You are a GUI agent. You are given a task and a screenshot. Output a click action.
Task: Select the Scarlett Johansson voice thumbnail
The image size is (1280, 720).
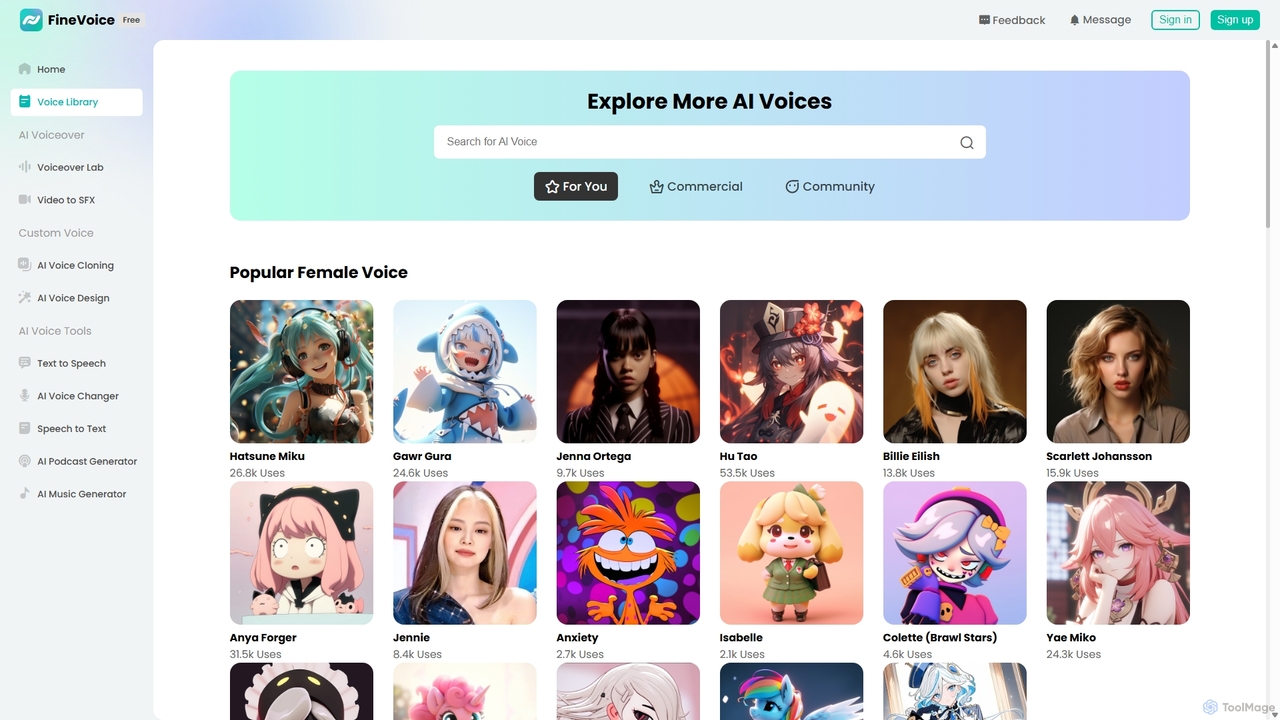click(x=1118, y=371)
